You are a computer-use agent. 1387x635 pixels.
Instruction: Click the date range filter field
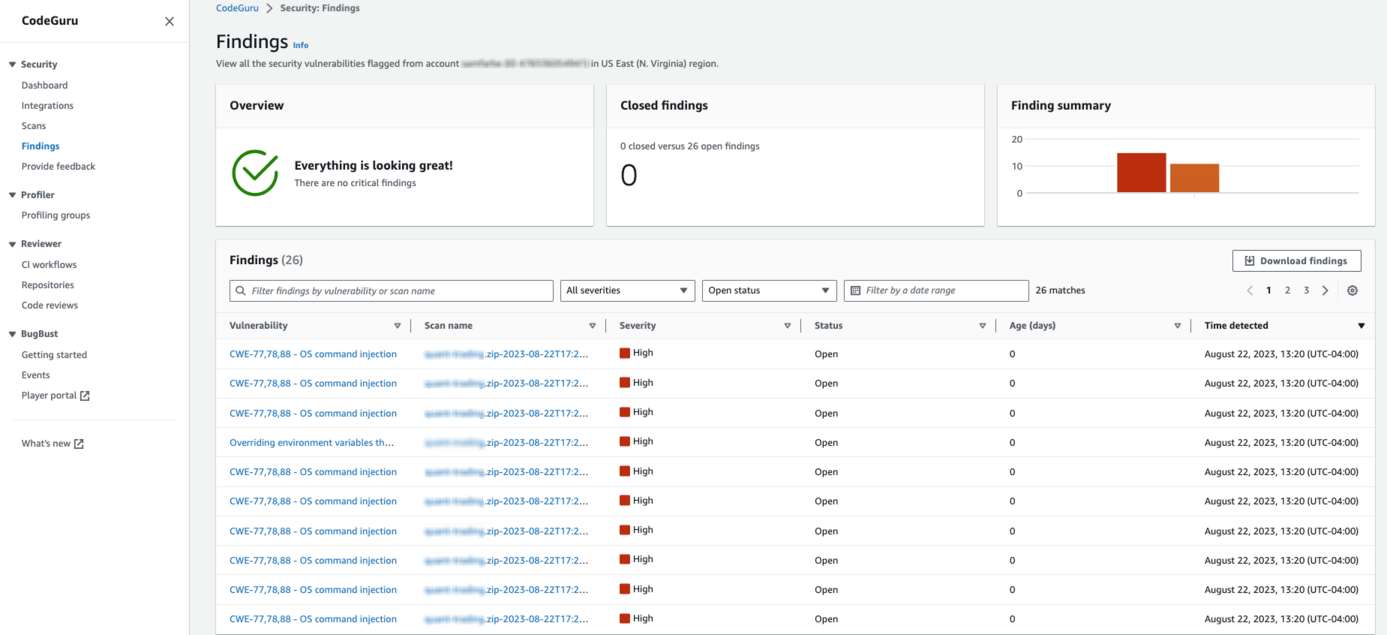(x=936, y=291)
